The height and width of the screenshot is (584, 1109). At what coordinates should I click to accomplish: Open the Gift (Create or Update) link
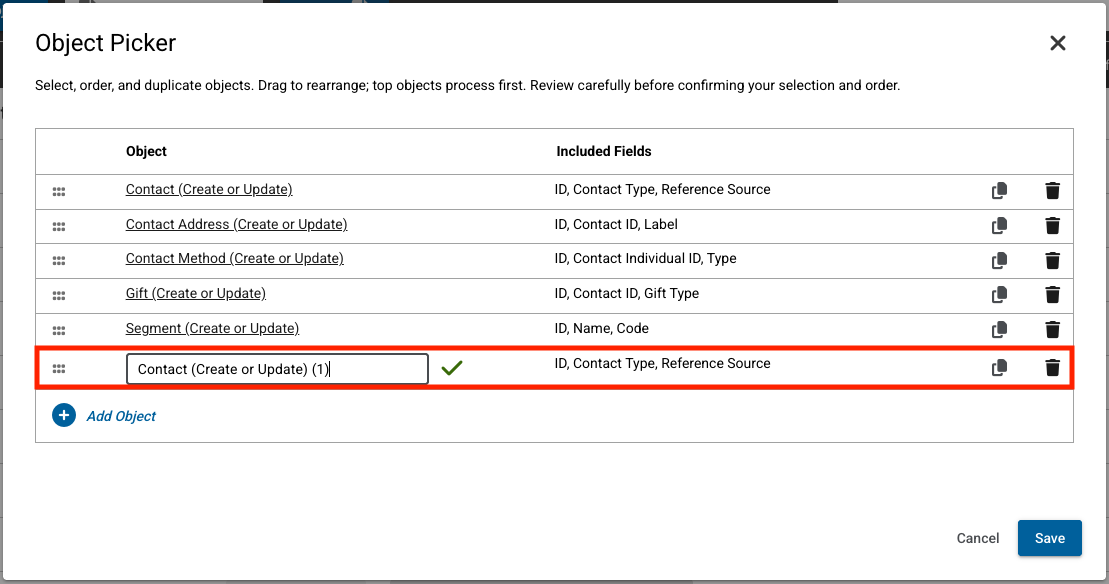196,293
